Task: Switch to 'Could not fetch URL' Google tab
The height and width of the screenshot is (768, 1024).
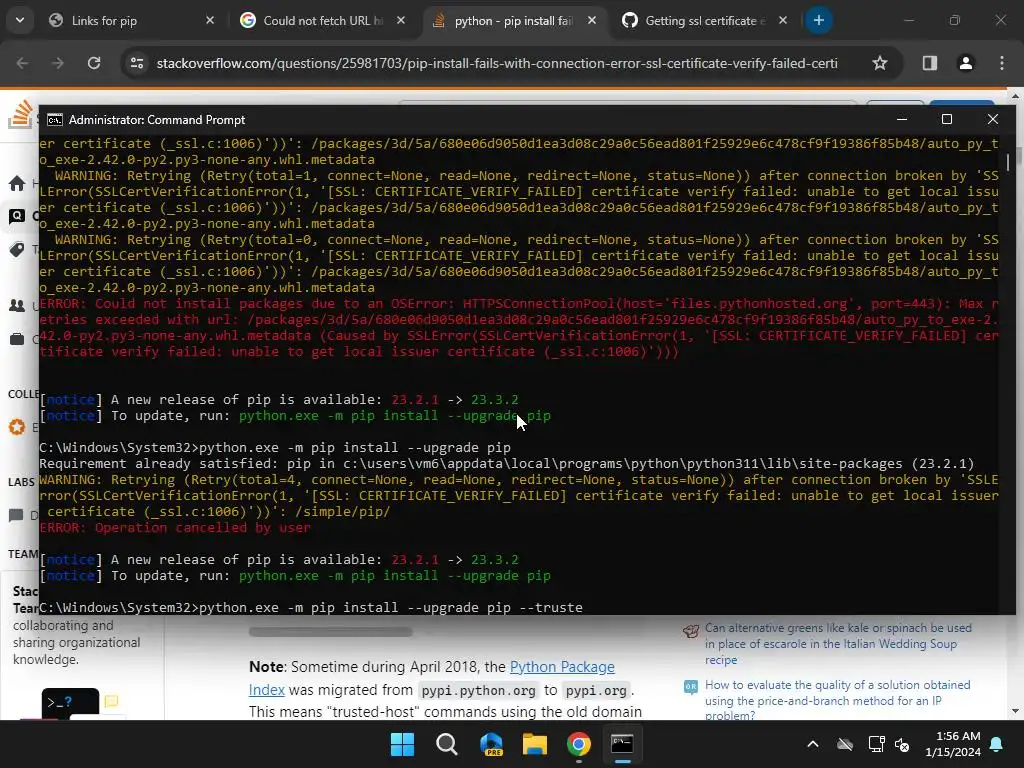Action: coord(323,21)
